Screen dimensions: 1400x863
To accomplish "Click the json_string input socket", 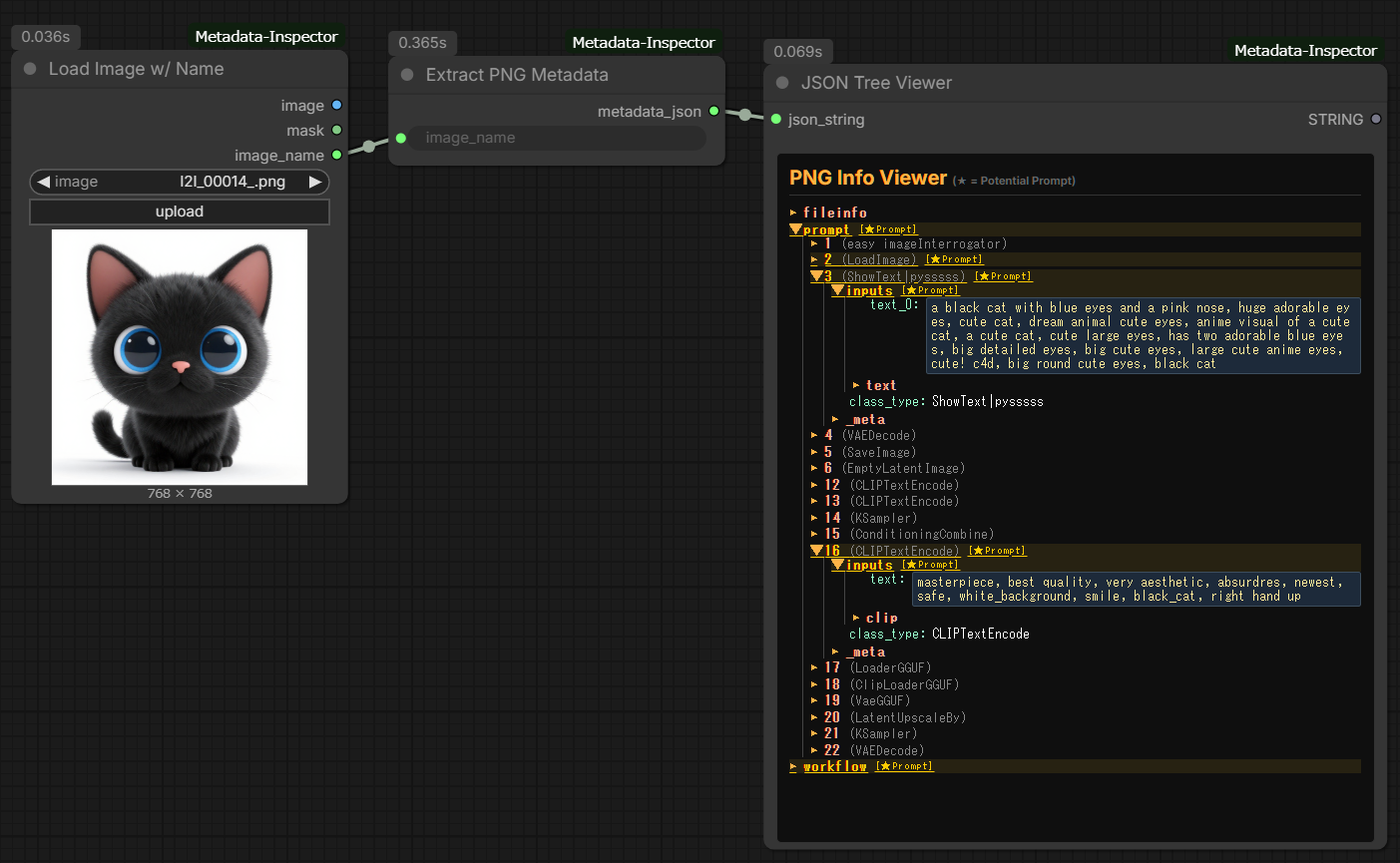I will point(776,119).
